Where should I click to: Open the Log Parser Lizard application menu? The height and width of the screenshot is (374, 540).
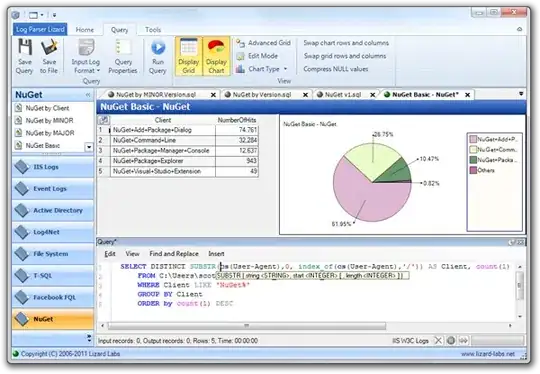point(40,30)
